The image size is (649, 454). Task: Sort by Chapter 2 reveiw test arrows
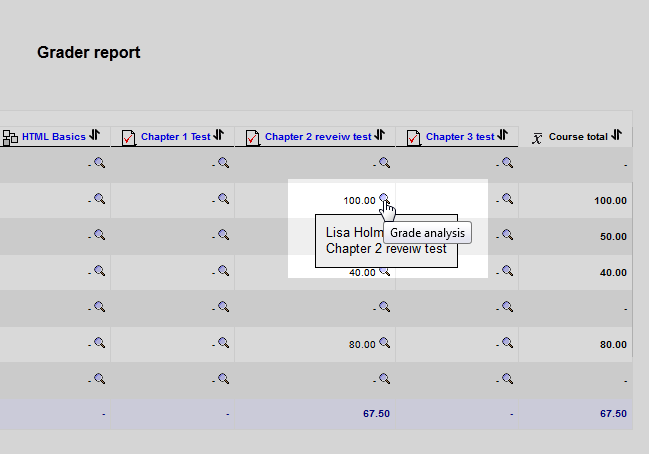[380, 135]
